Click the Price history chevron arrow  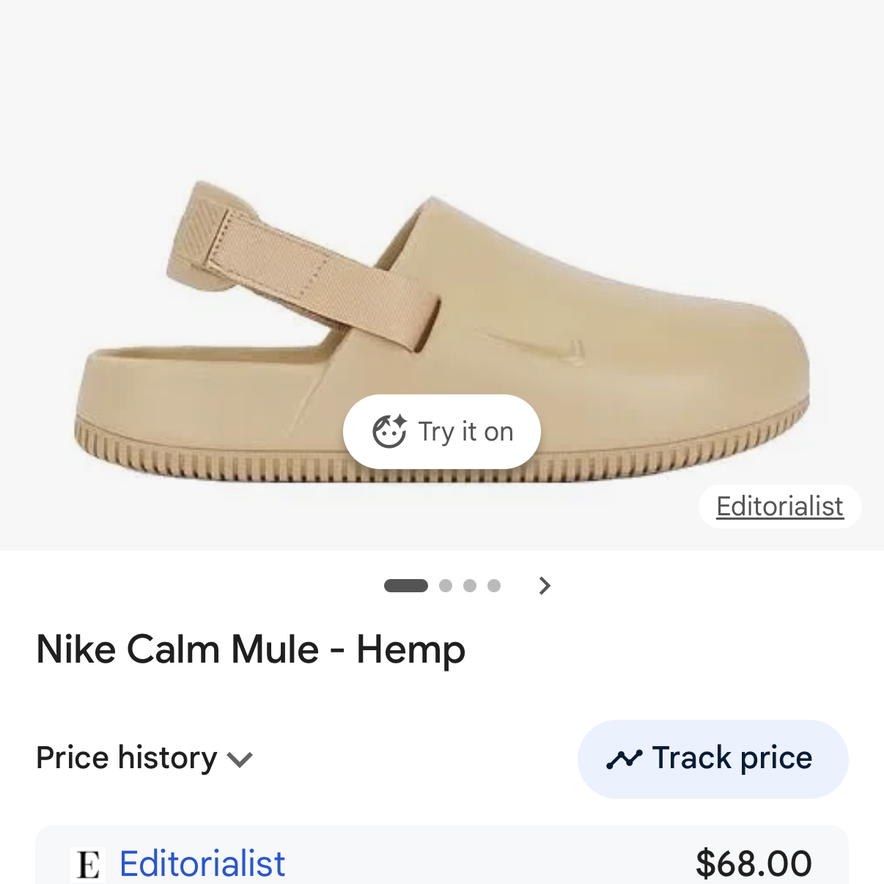(x=240, y=760)
